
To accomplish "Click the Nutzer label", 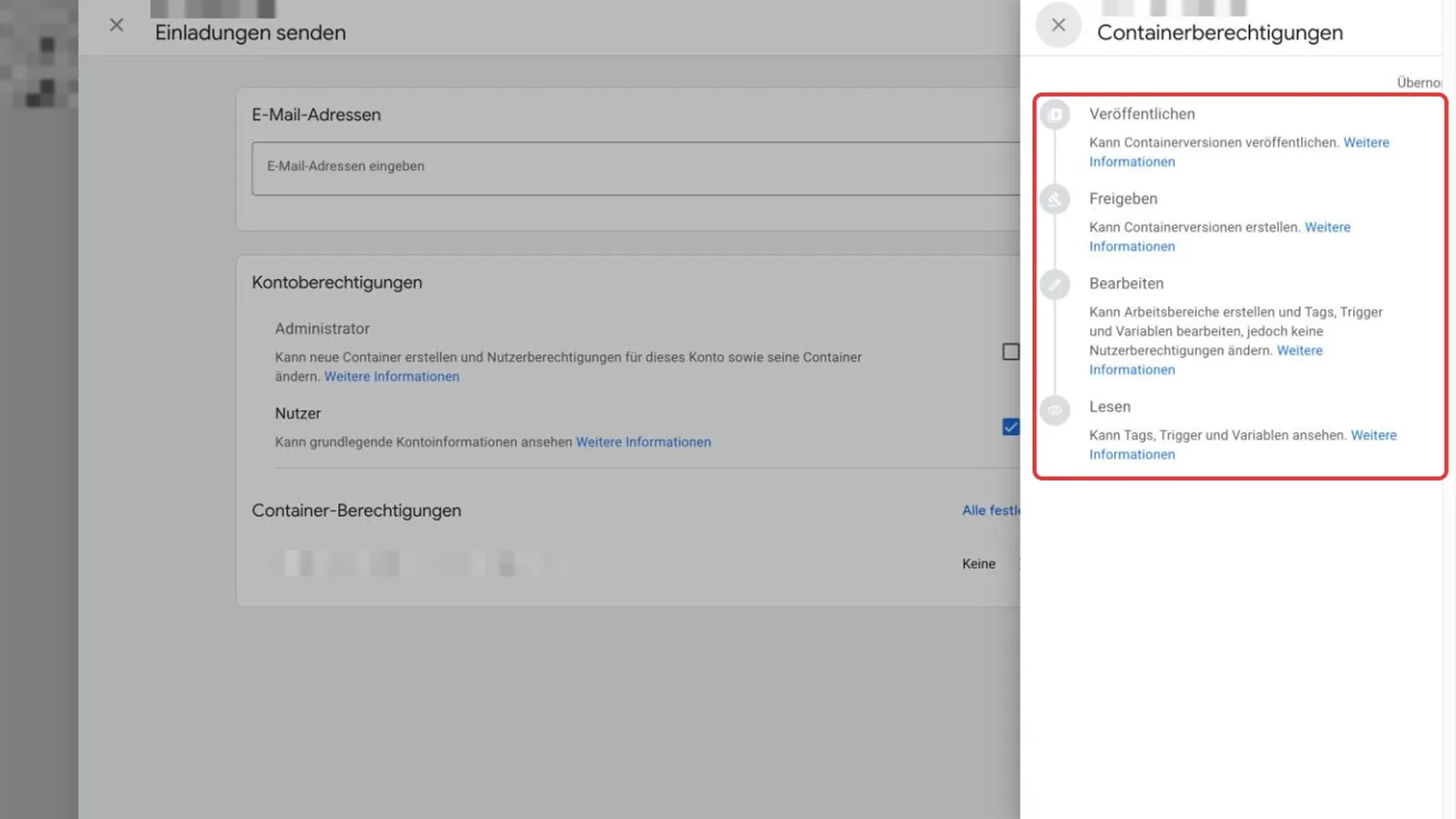I will coord(298,413).
